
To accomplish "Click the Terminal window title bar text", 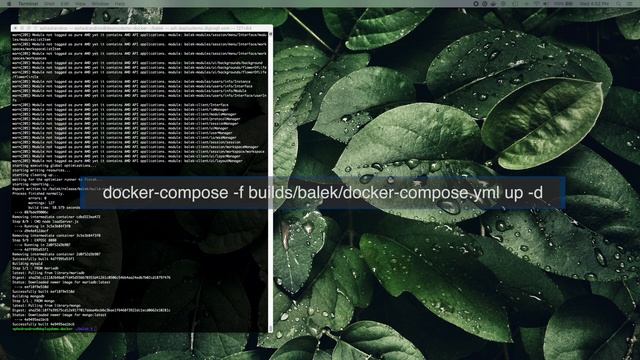I will (146, 28).
